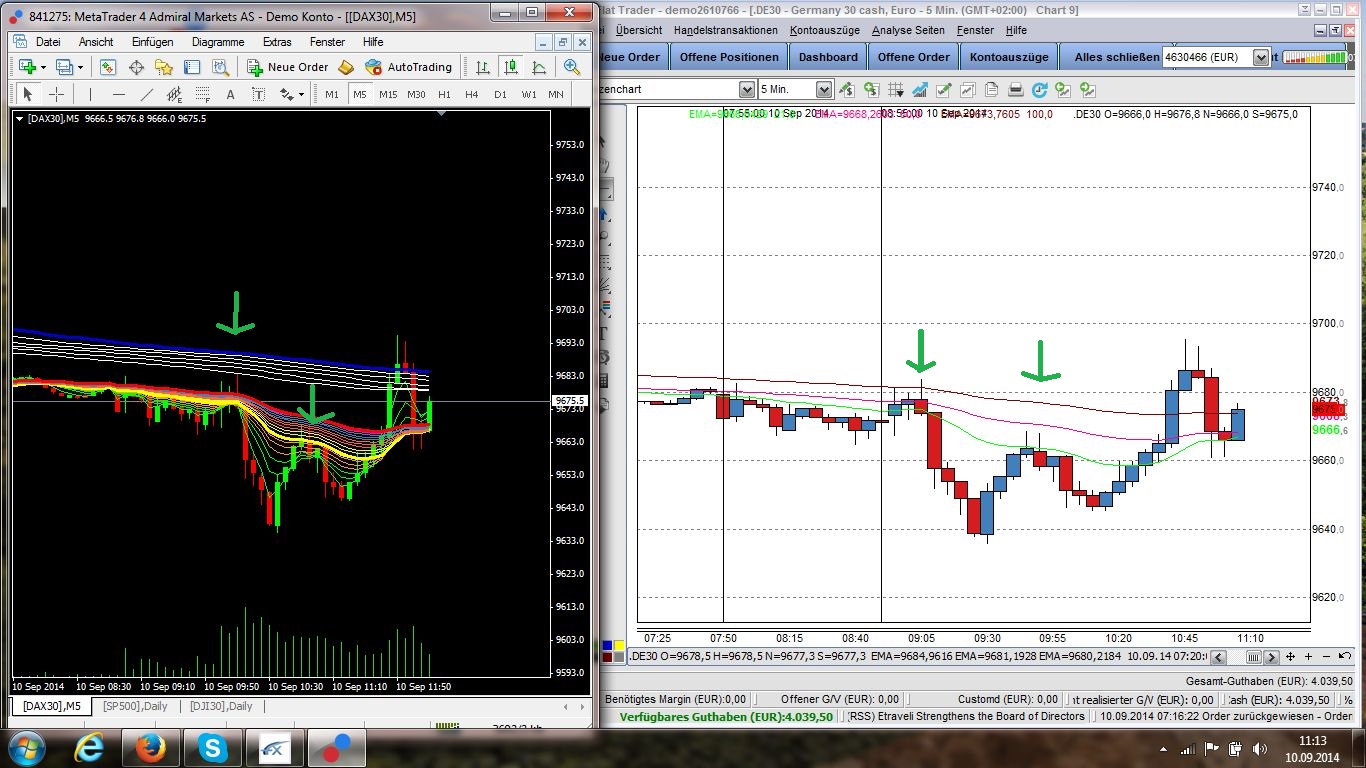Select the trendline drawing tool
Screen dimensions: 1366x768
(x=147, y=94)
